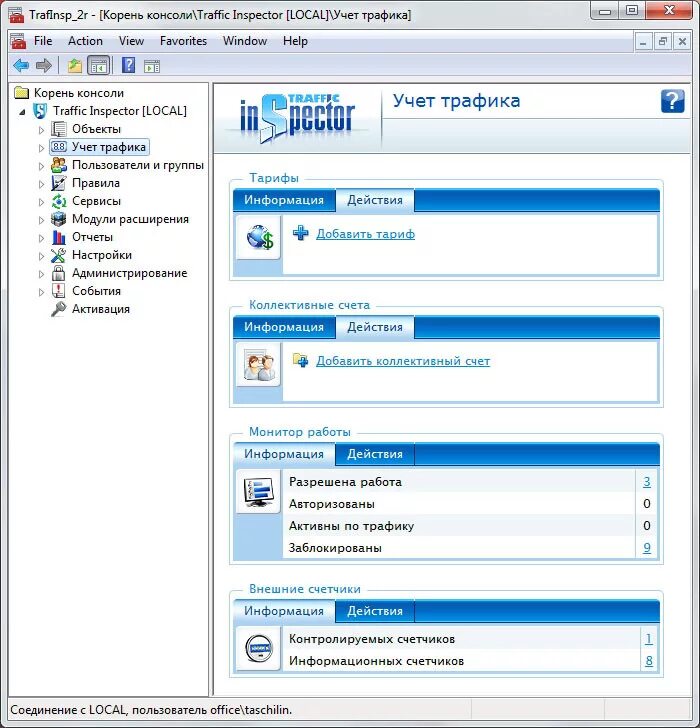Restore down the inner MDI console window
The height and width of the screenshot is (728, 700).
point(663,42)
